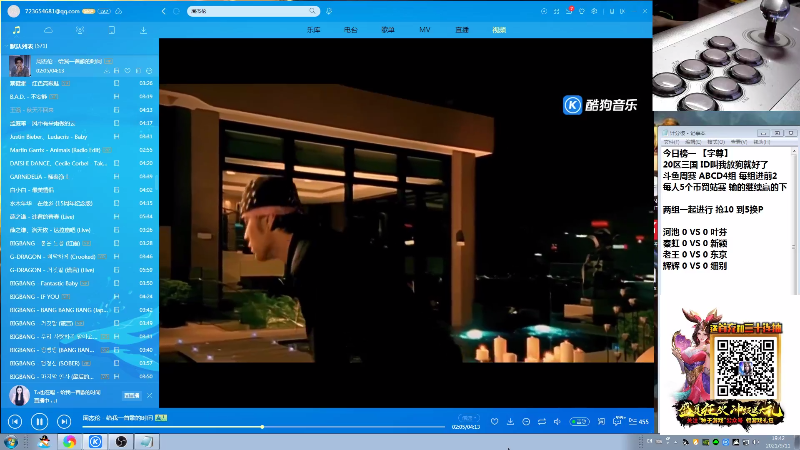Click the Windows Start button
The height and width of the screenshot is (450, 800).
(11, 441)
